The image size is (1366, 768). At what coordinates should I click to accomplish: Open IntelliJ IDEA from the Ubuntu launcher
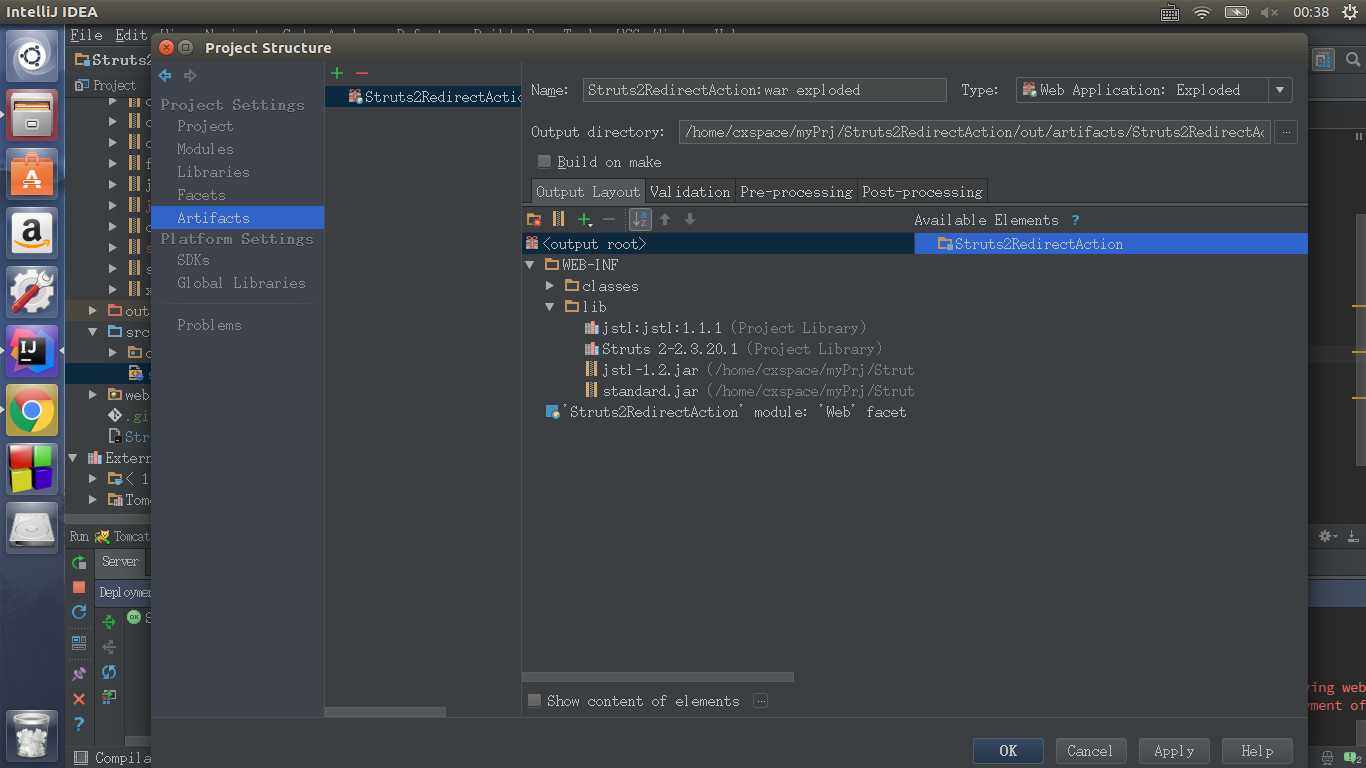click(x=32, y=351)
